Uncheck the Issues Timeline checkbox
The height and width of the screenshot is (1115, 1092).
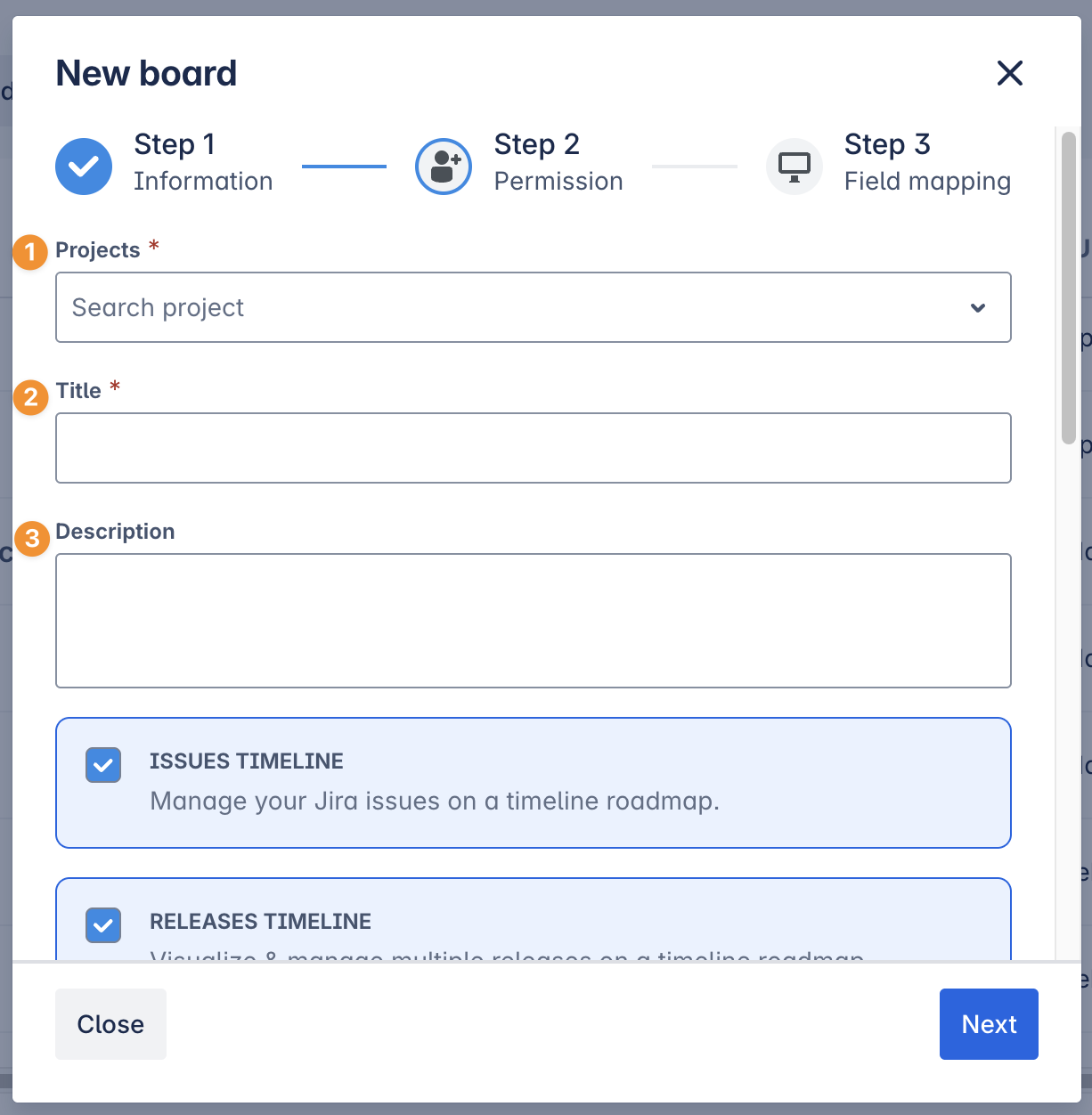click(103, 765)
